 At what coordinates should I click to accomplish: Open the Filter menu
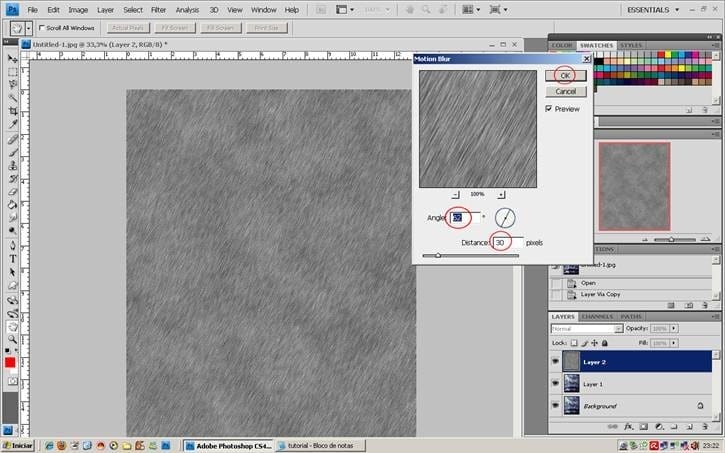[159, 10]
